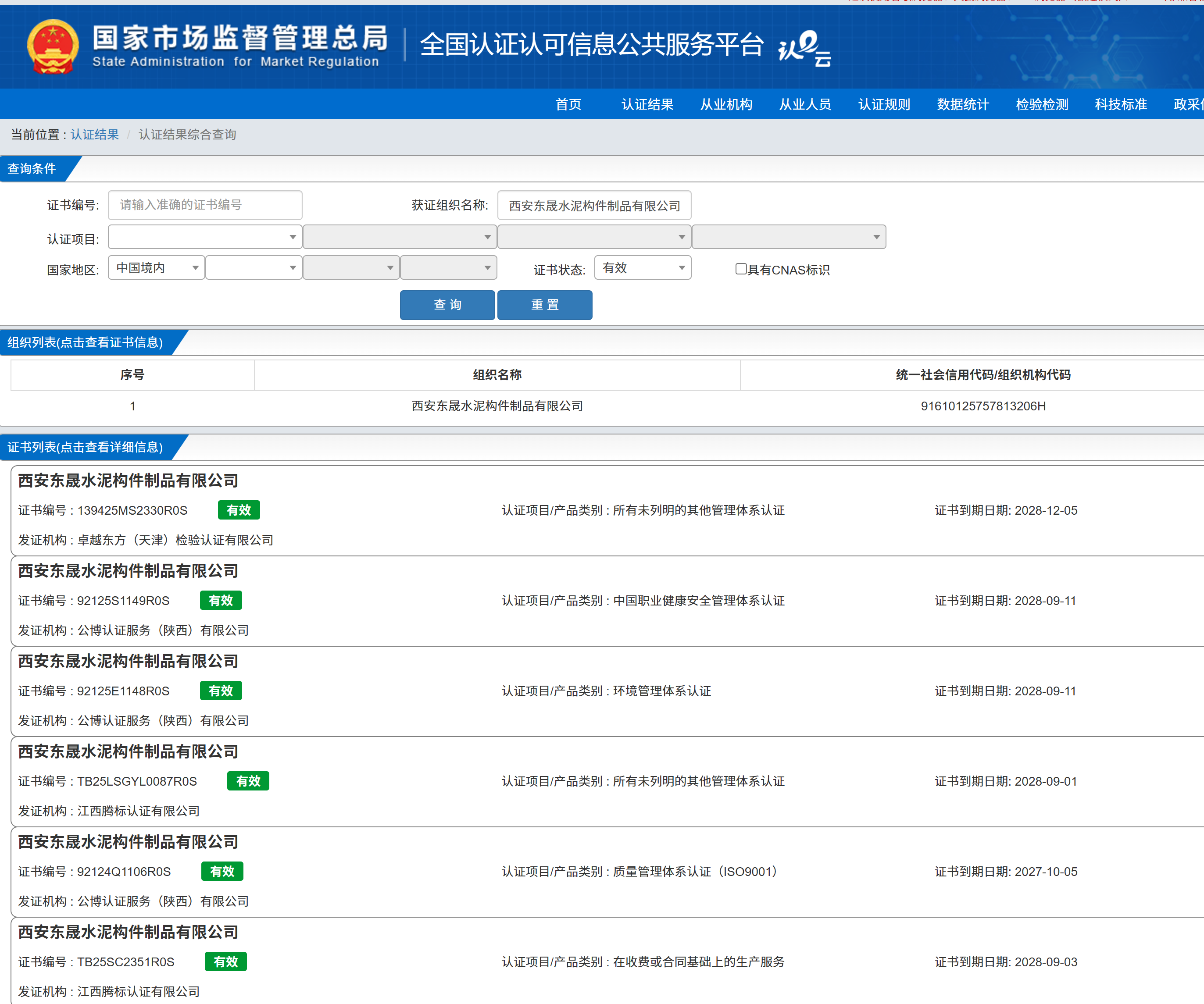Follow the 认证结果 breadcrumb link
This screenshot has width=1204, height=1004.
coord(95,135)
